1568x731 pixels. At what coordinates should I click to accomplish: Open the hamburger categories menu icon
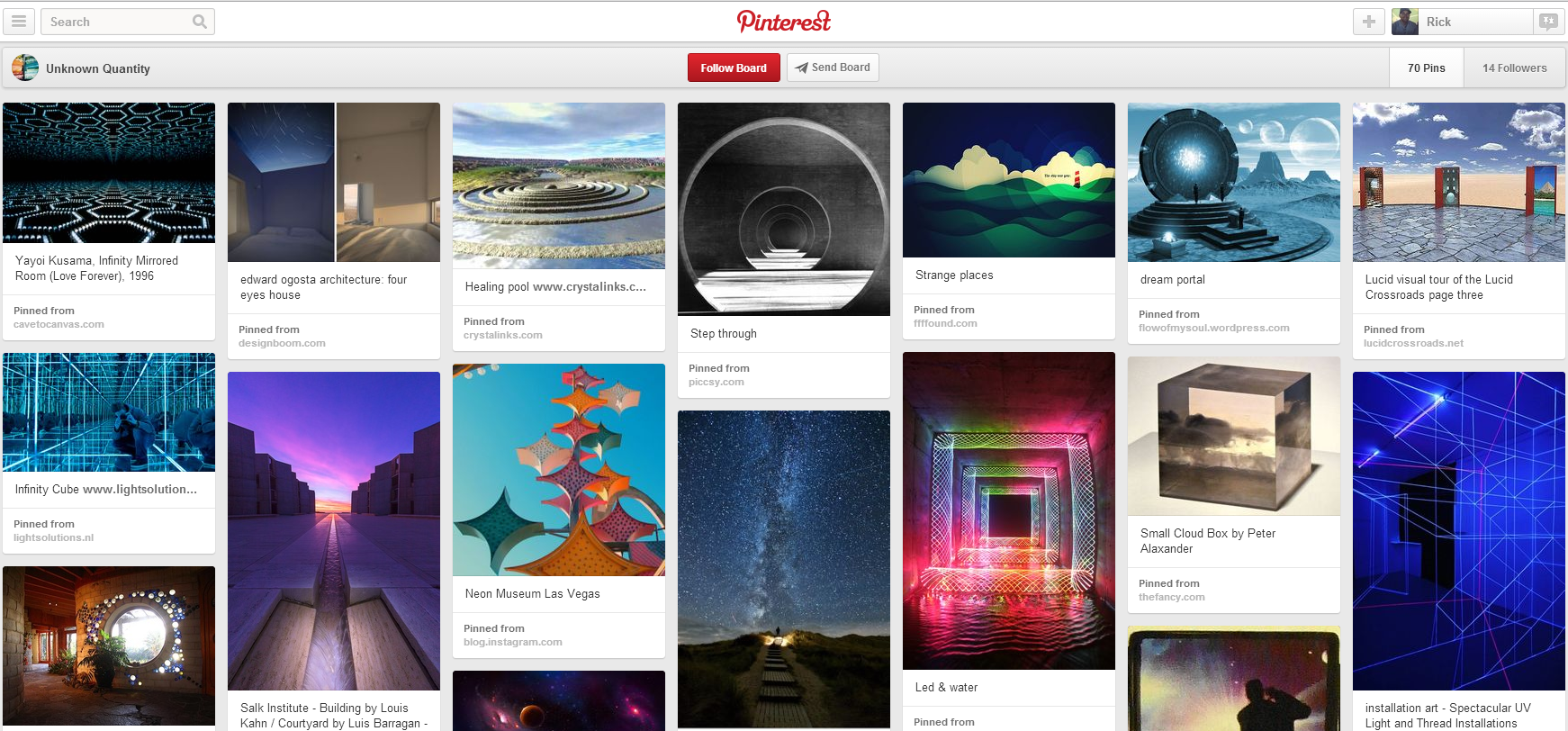click(19, 22)
